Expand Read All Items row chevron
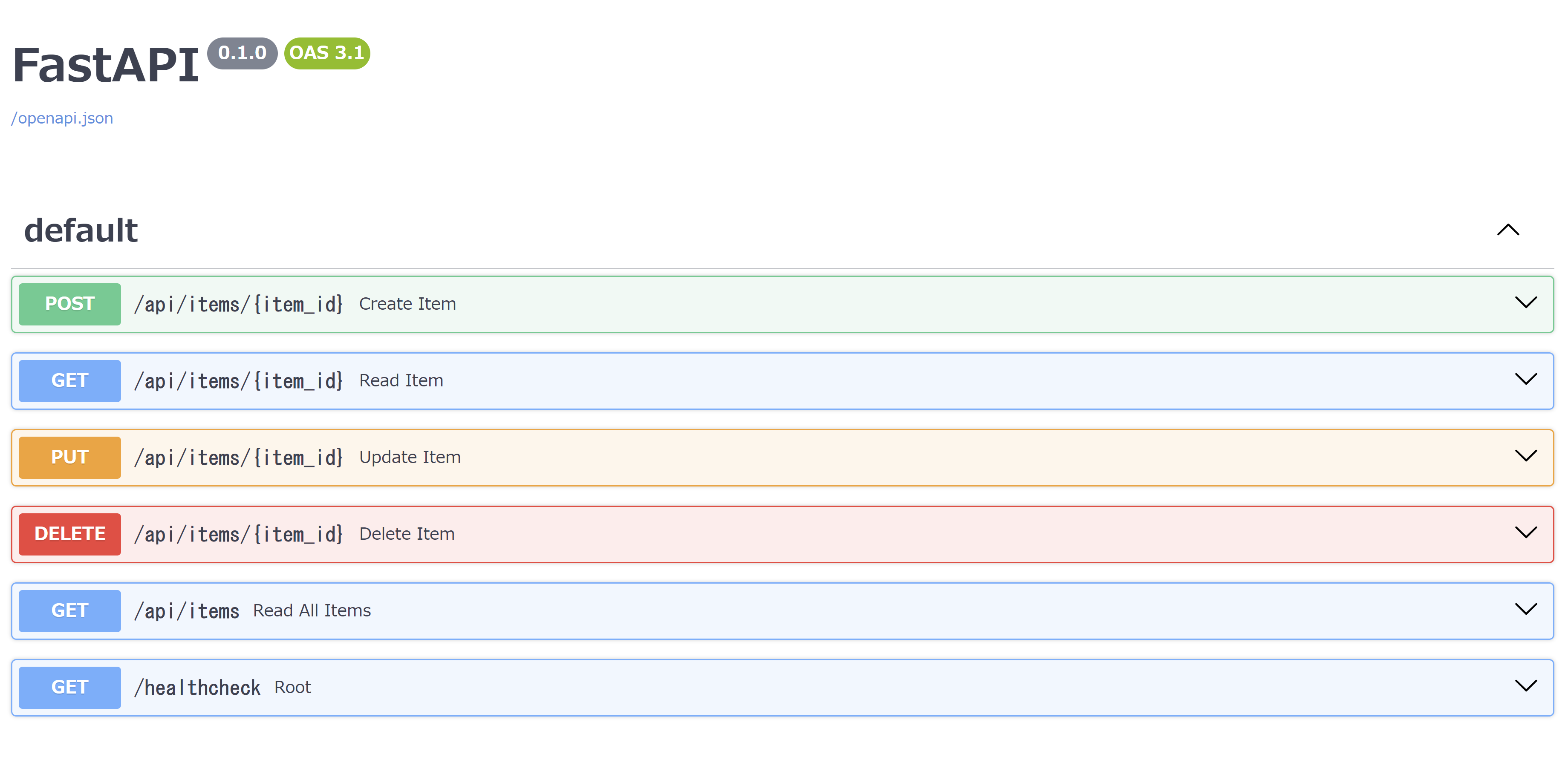The height and width of the screenshot is (757, 1568). 1525,609
